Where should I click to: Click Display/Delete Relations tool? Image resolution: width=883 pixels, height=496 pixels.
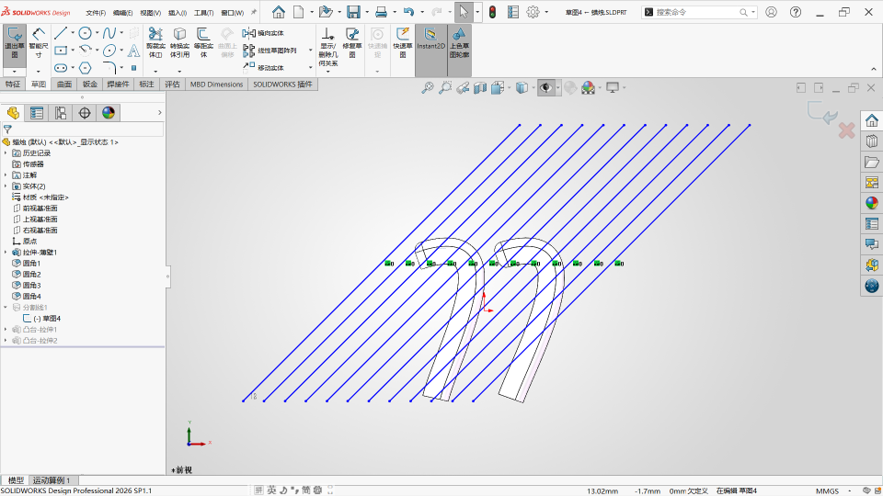click(328, 46)
